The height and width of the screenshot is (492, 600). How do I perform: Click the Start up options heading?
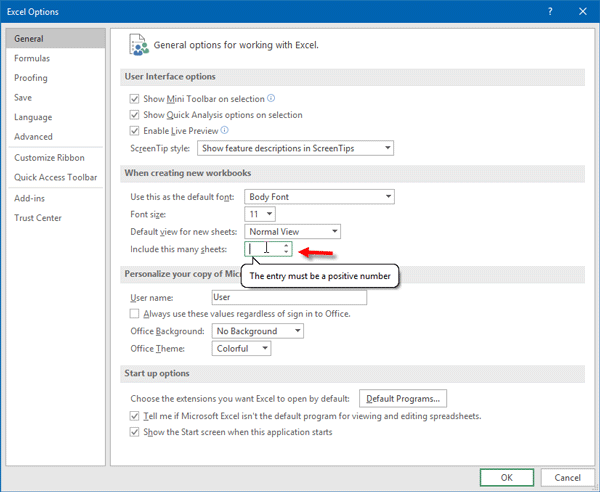[x=157, y=373]
